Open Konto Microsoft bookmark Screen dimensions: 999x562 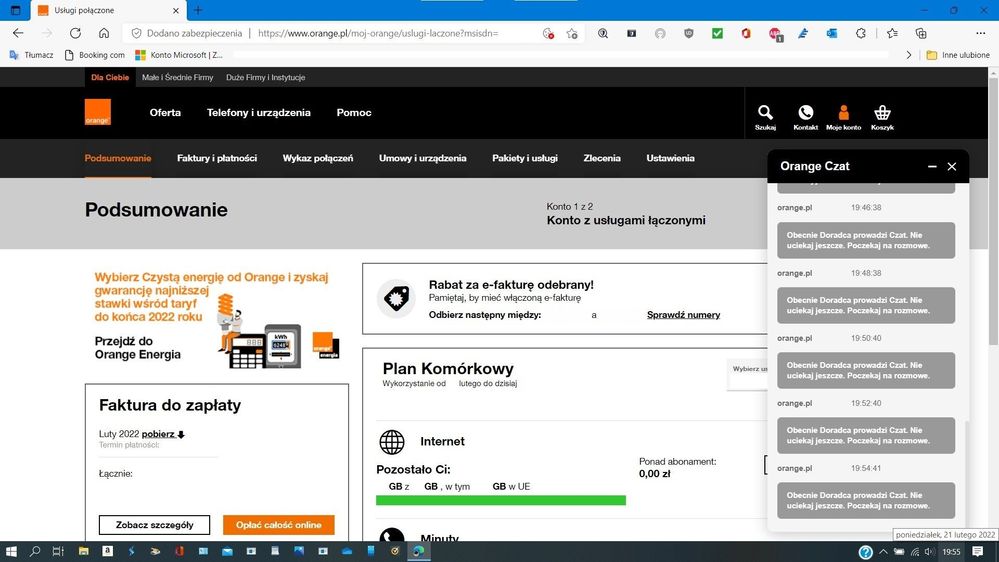click(x=179, y=55)
